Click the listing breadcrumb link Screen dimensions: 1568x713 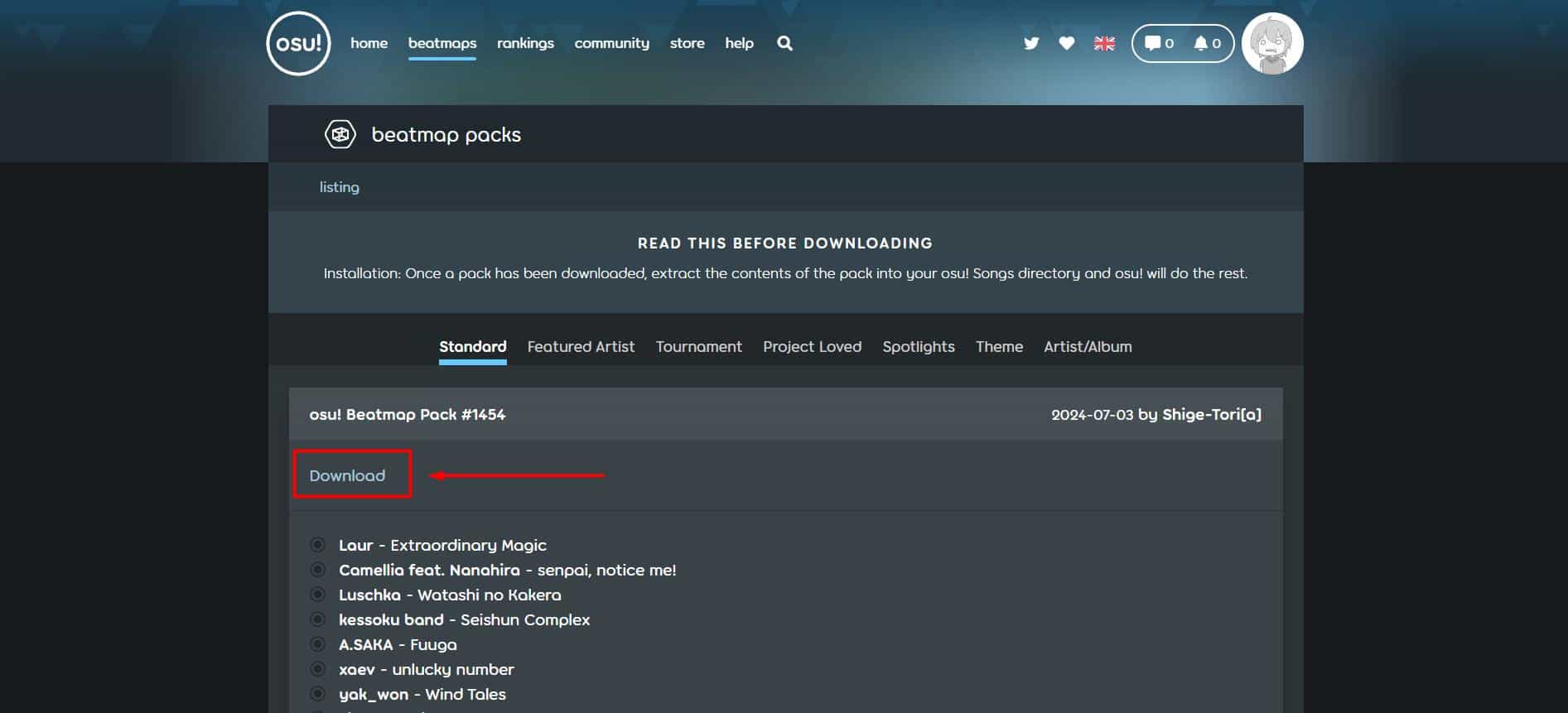tap(340, 187)
